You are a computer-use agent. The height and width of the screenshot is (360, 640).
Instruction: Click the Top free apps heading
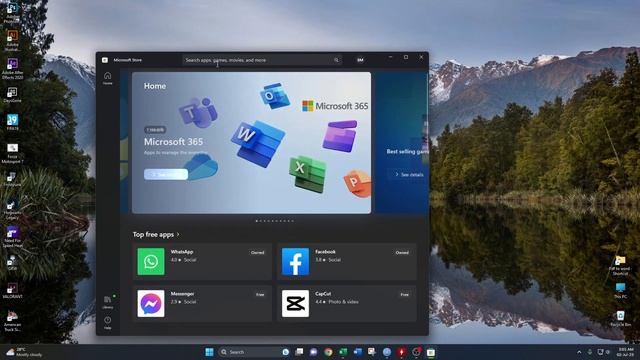pyautogui.click(x=153, y=234)
